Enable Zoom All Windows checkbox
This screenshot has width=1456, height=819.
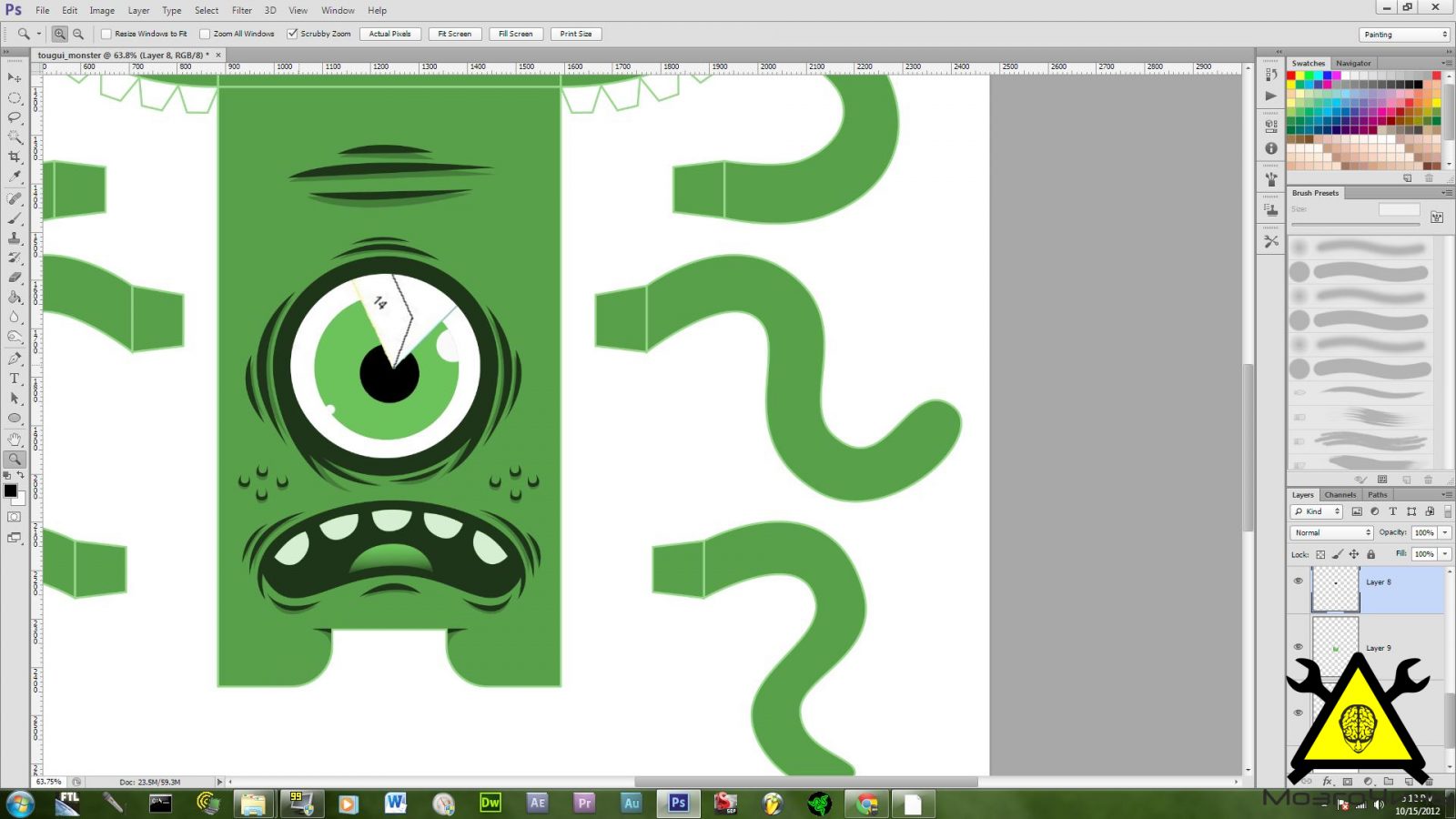click(x=205, y=34)
